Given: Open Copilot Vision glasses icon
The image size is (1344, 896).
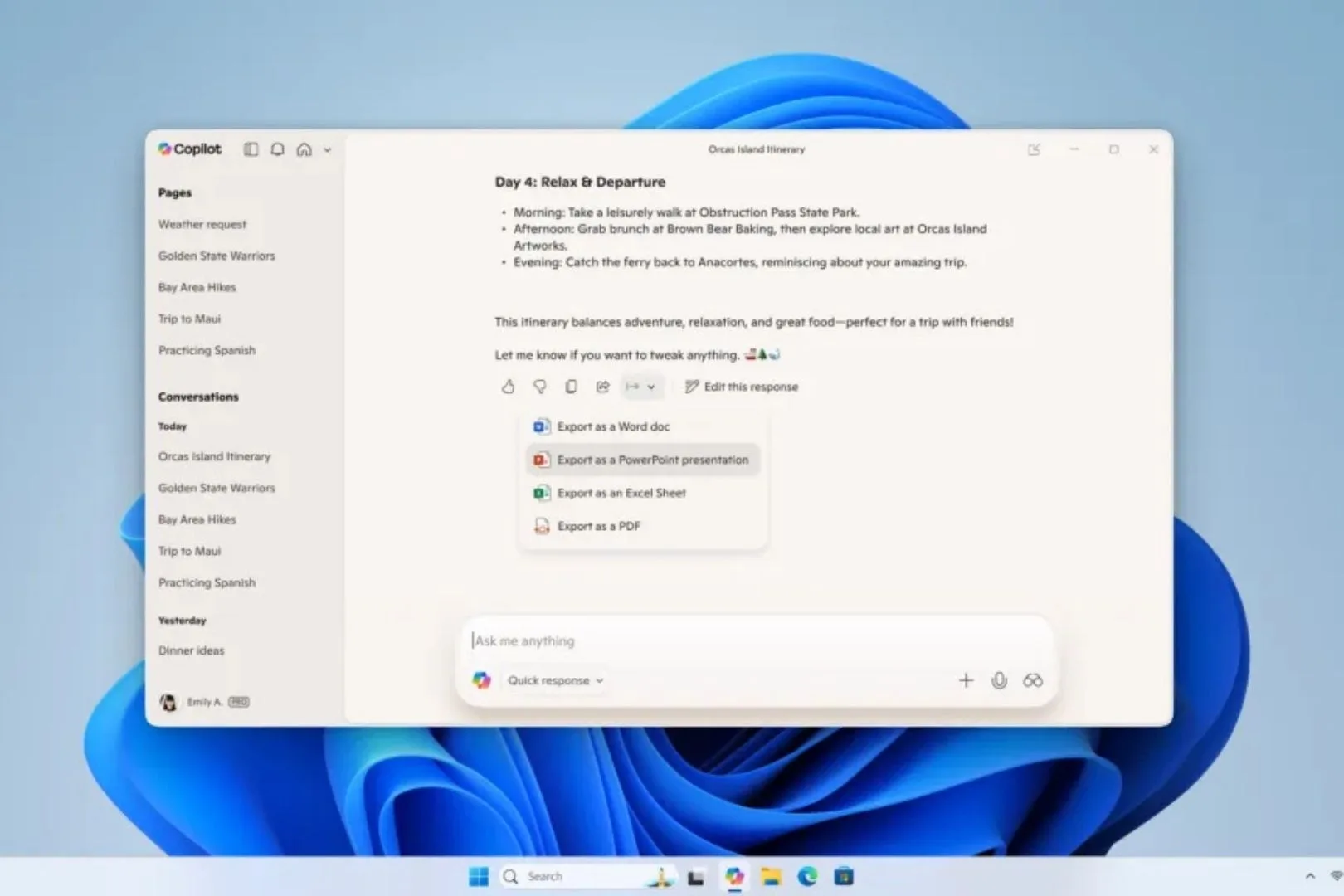Looking at the screenshot, I should coord(1032,680).
